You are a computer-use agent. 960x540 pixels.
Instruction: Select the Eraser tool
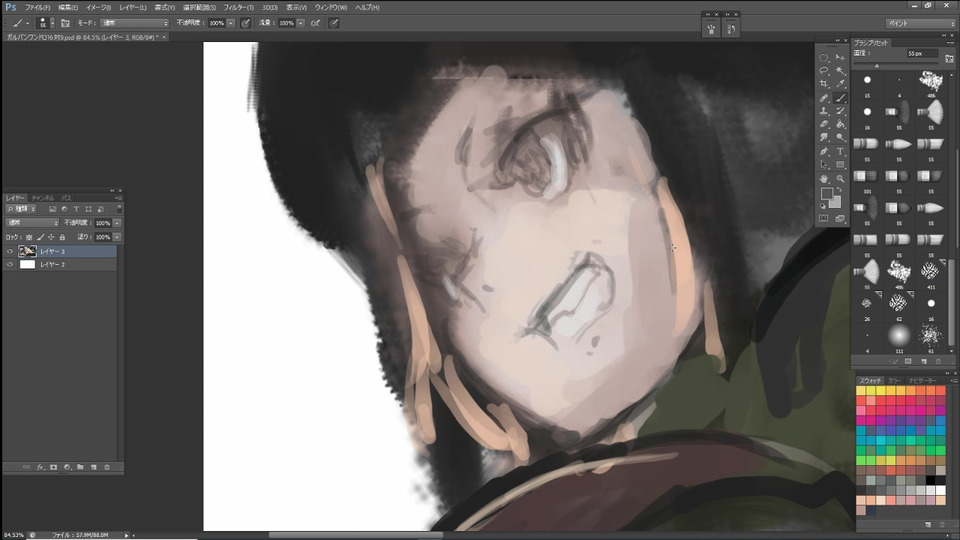coord(824,124)
